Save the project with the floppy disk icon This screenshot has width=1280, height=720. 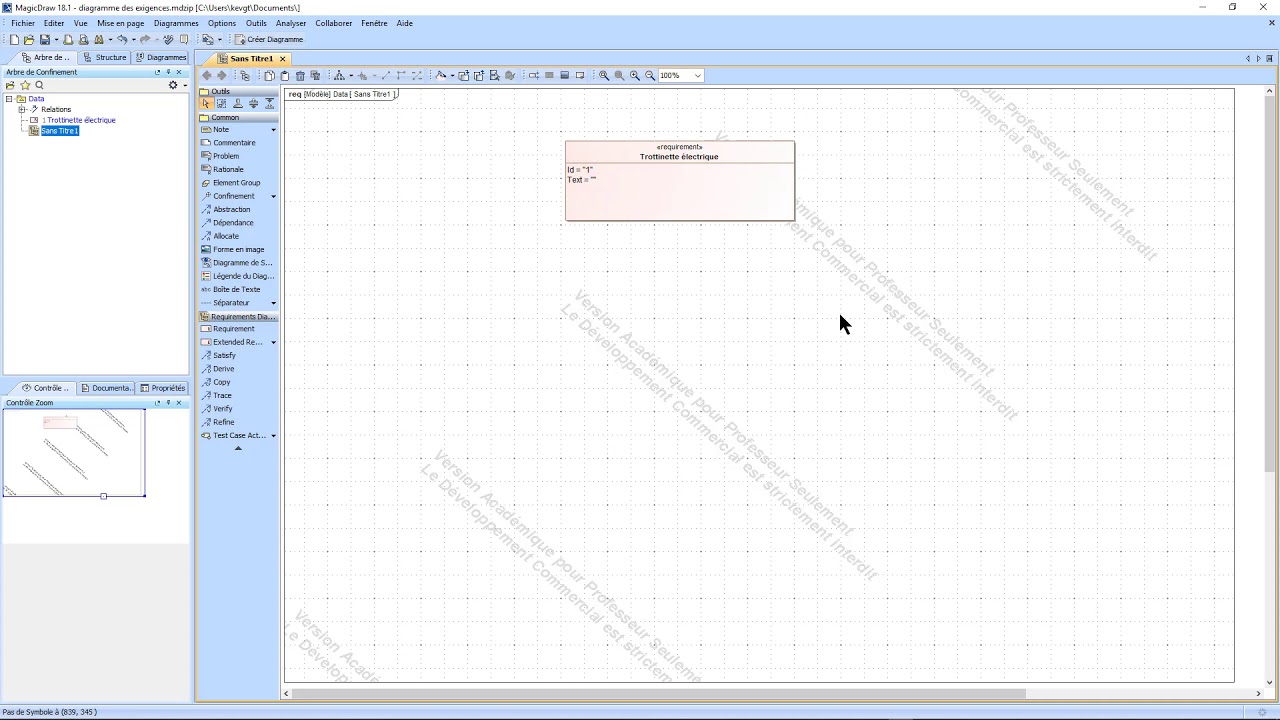[x=44, y=40]
